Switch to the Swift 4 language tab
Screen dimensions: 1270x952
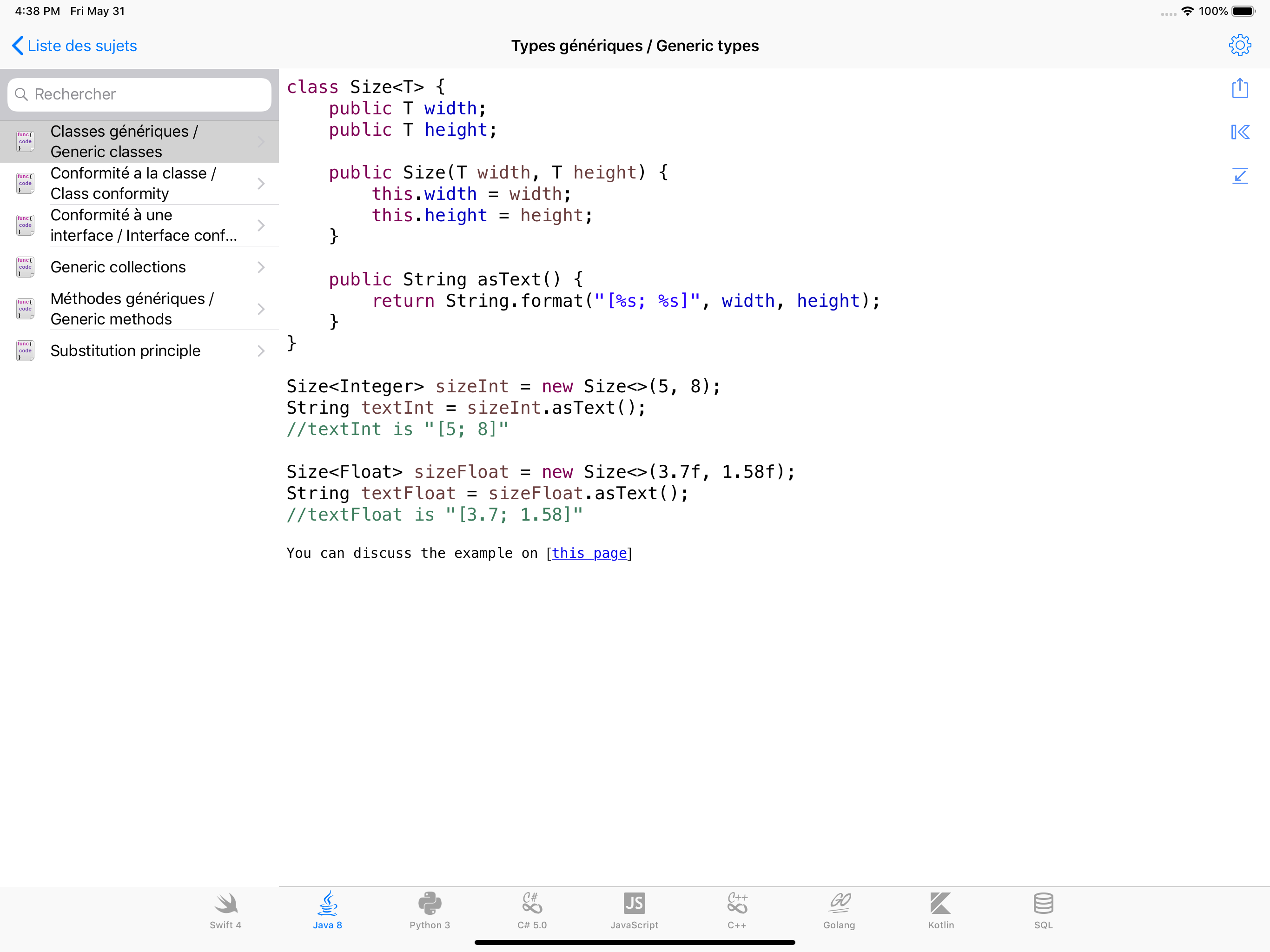[225, 910]
